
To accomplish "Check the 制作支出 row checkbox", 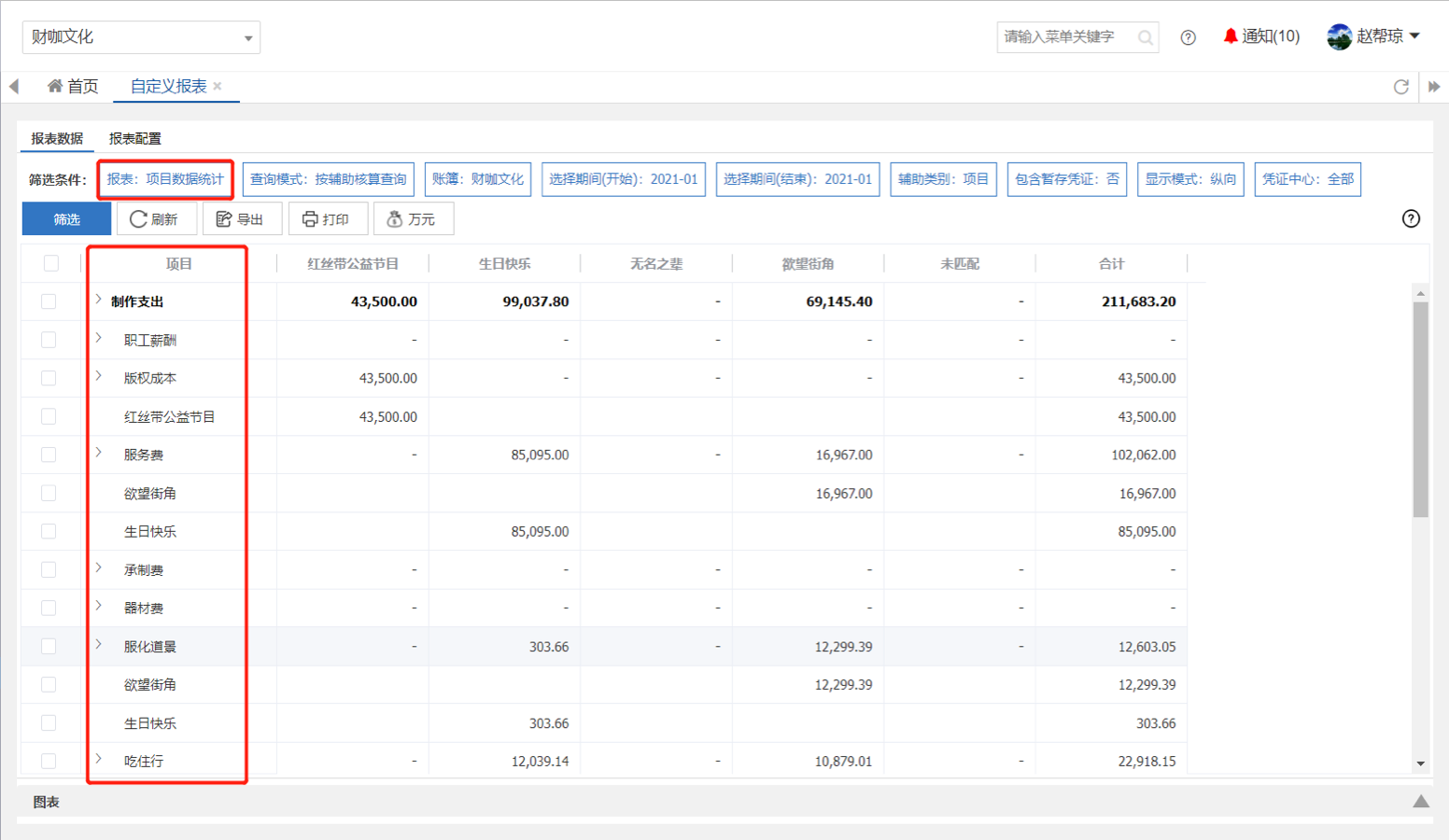I will [x=49, y=301].
